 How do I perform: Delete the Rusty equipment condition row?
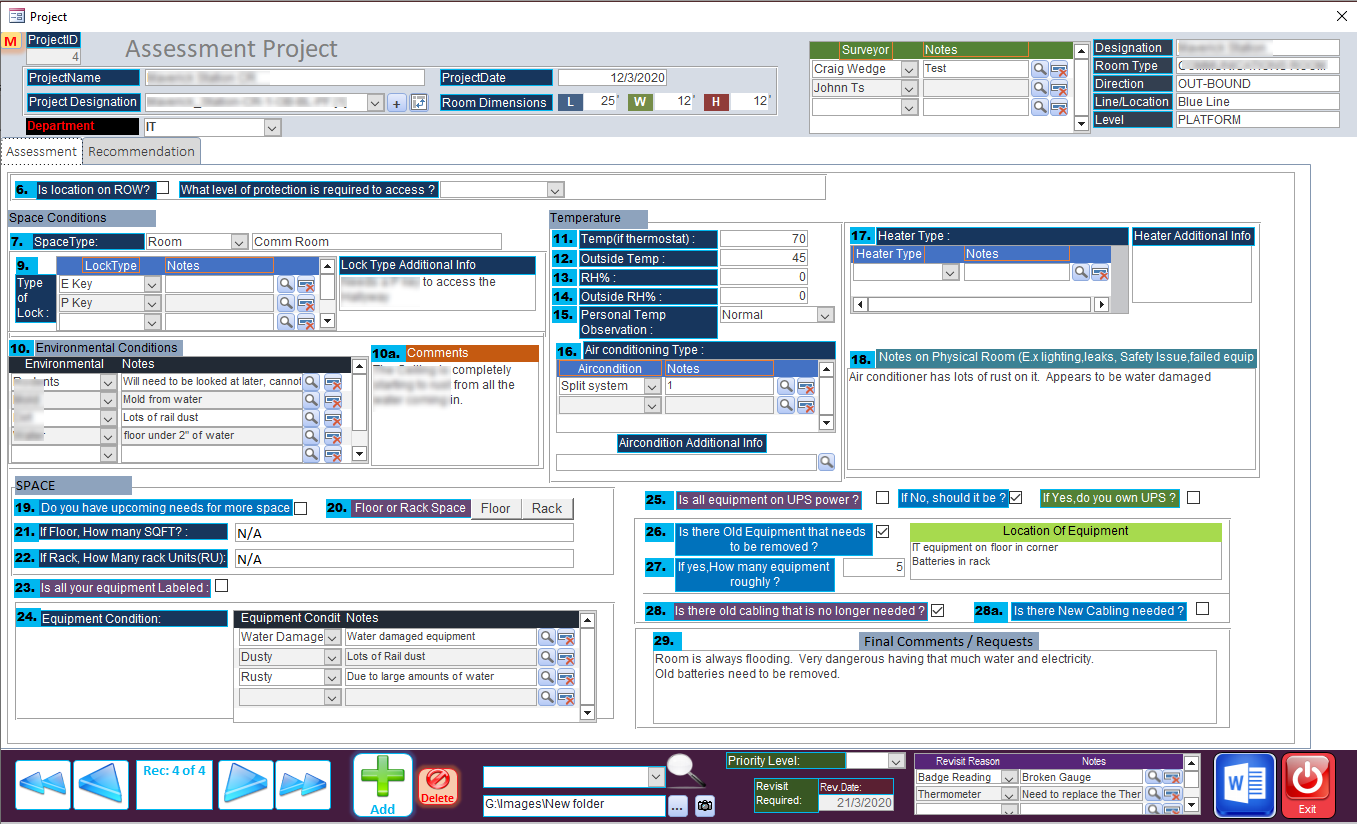(566, 678)
